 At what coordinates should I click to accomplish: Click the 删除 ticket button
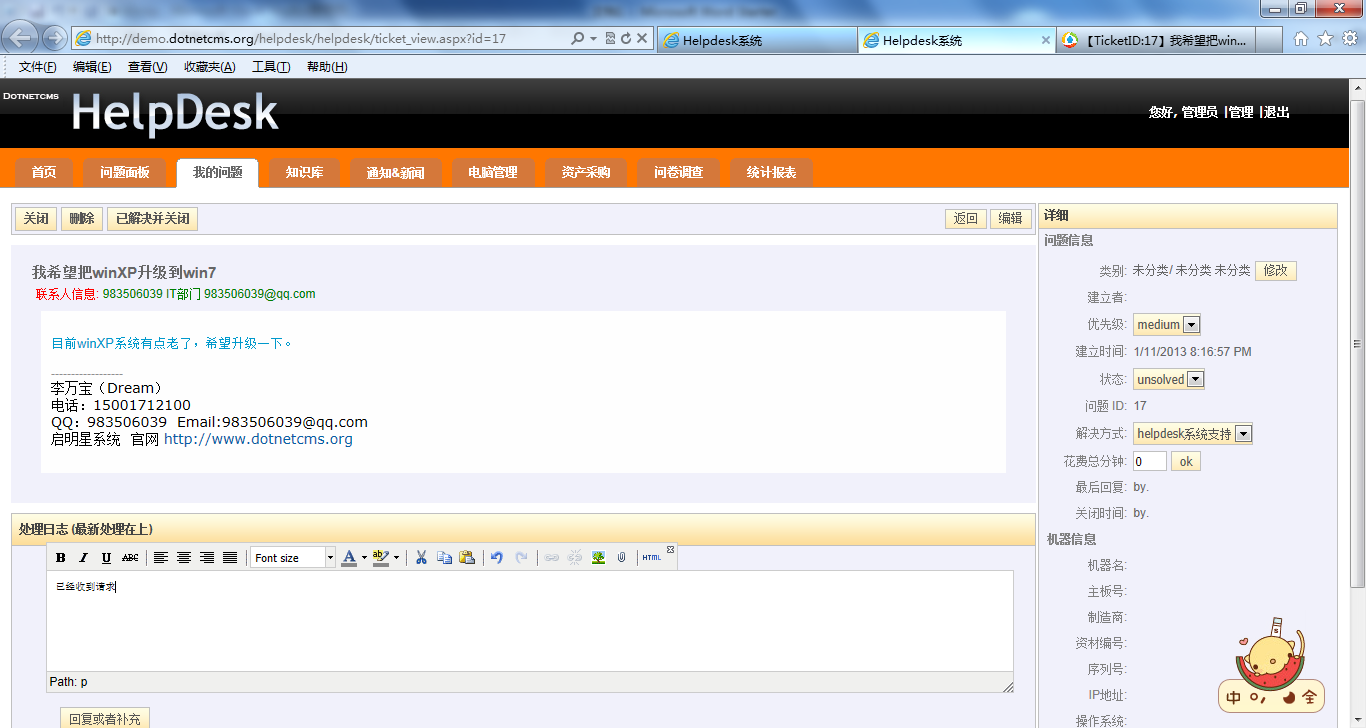click(82, 219)
